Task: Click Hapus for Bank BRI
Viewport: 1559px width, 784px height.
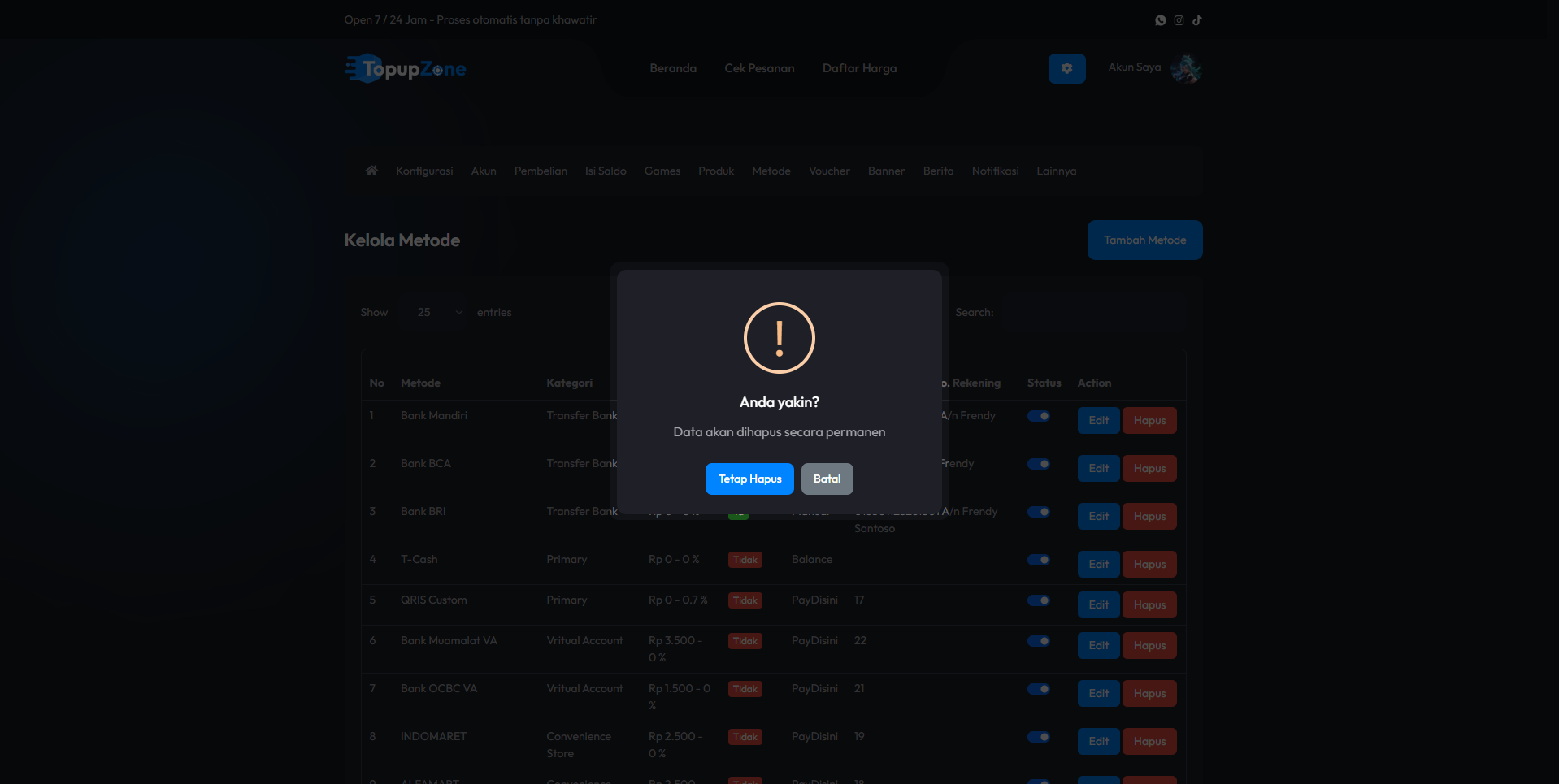Action: [x=1149, y=516]
